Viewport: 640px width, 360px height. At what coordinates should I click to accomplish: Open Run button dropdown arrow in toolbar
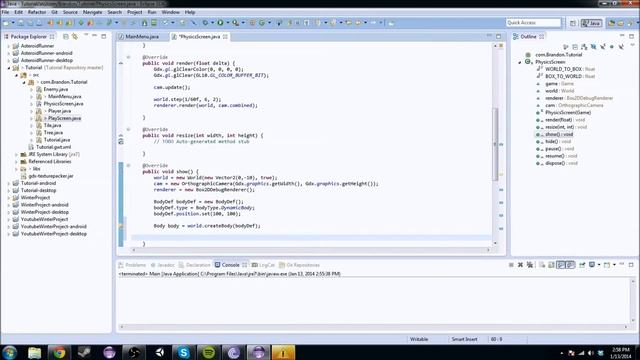(x=228, y=23)
